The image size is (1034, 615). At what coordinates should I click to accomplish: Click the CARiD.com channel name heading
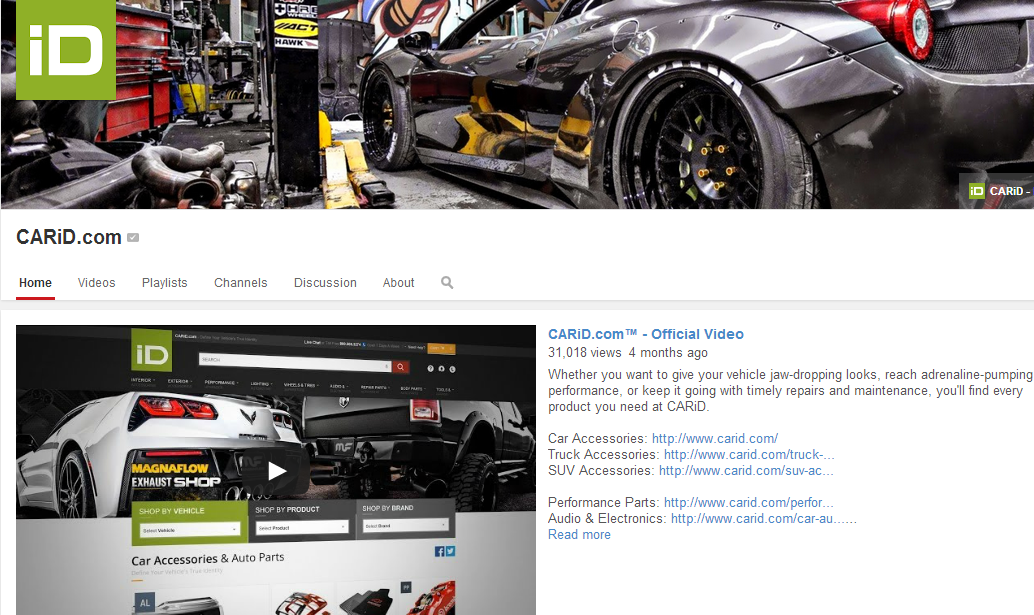click(x=69, y=237)
